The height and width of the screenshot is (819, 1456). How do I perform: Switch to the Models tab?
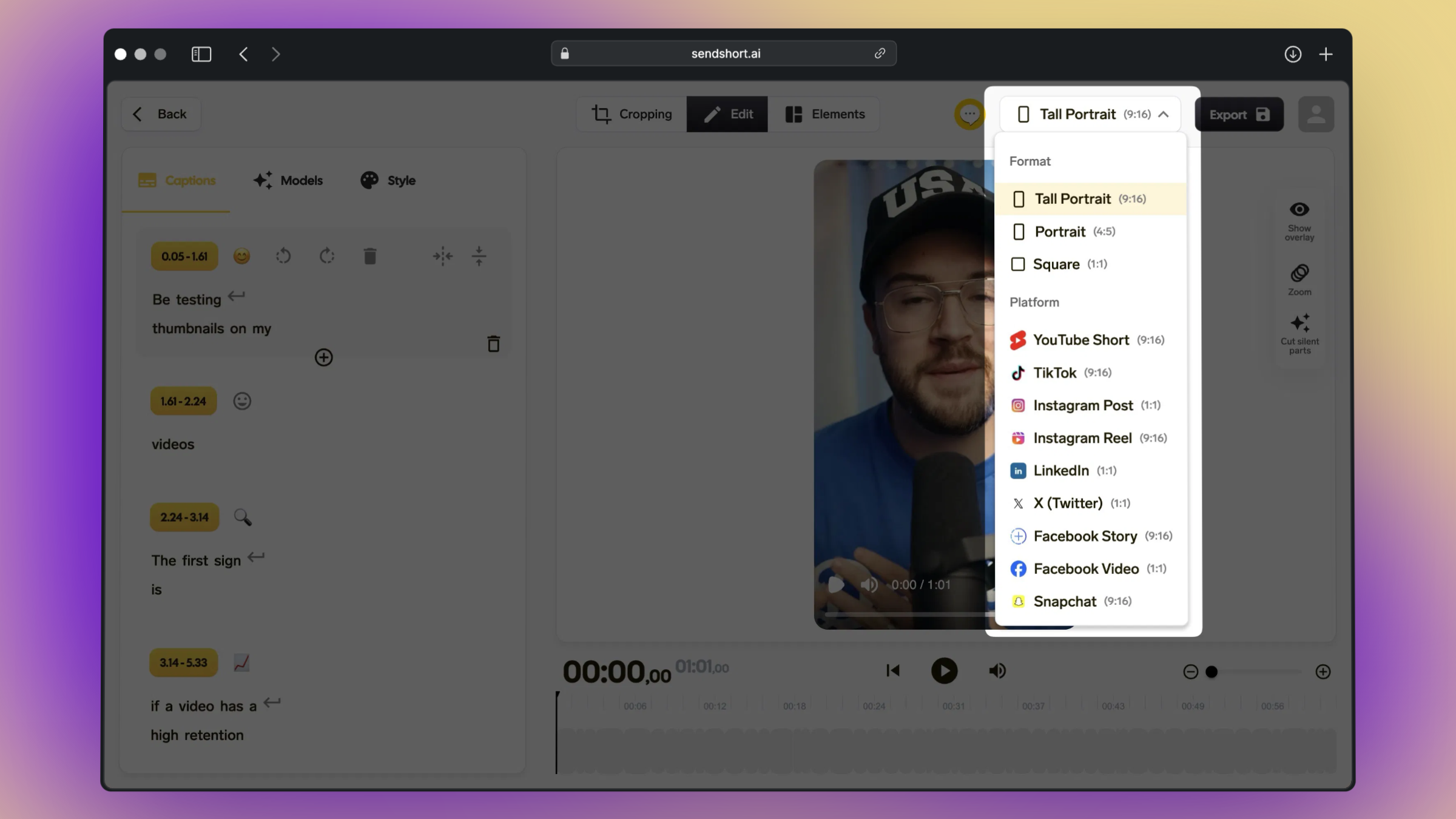[288, 180]
